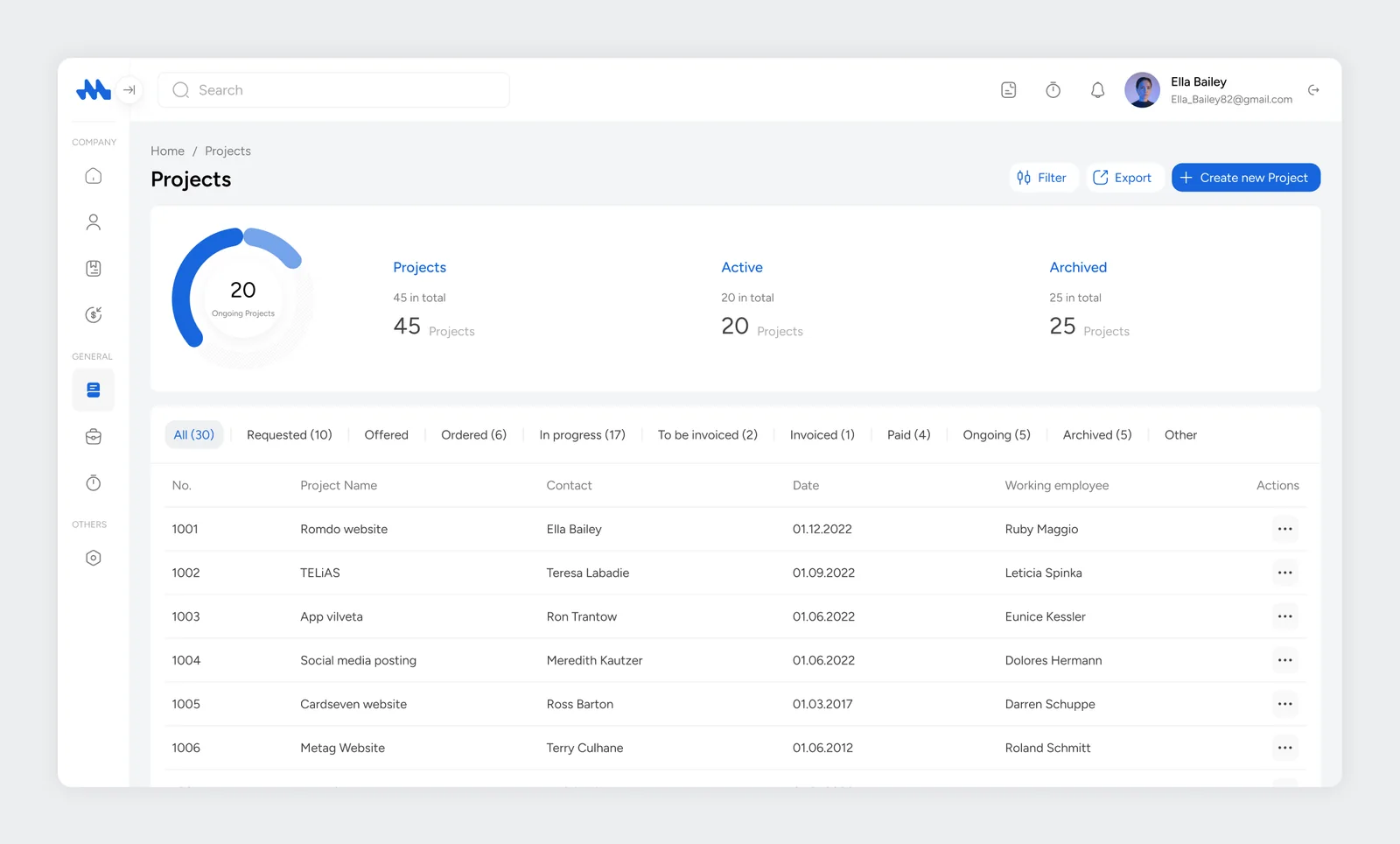Image resolution: width=1400 pixels, height=844 pixels.
Task: Open actions menu for Metag Website
Action: pos(1284,748)
